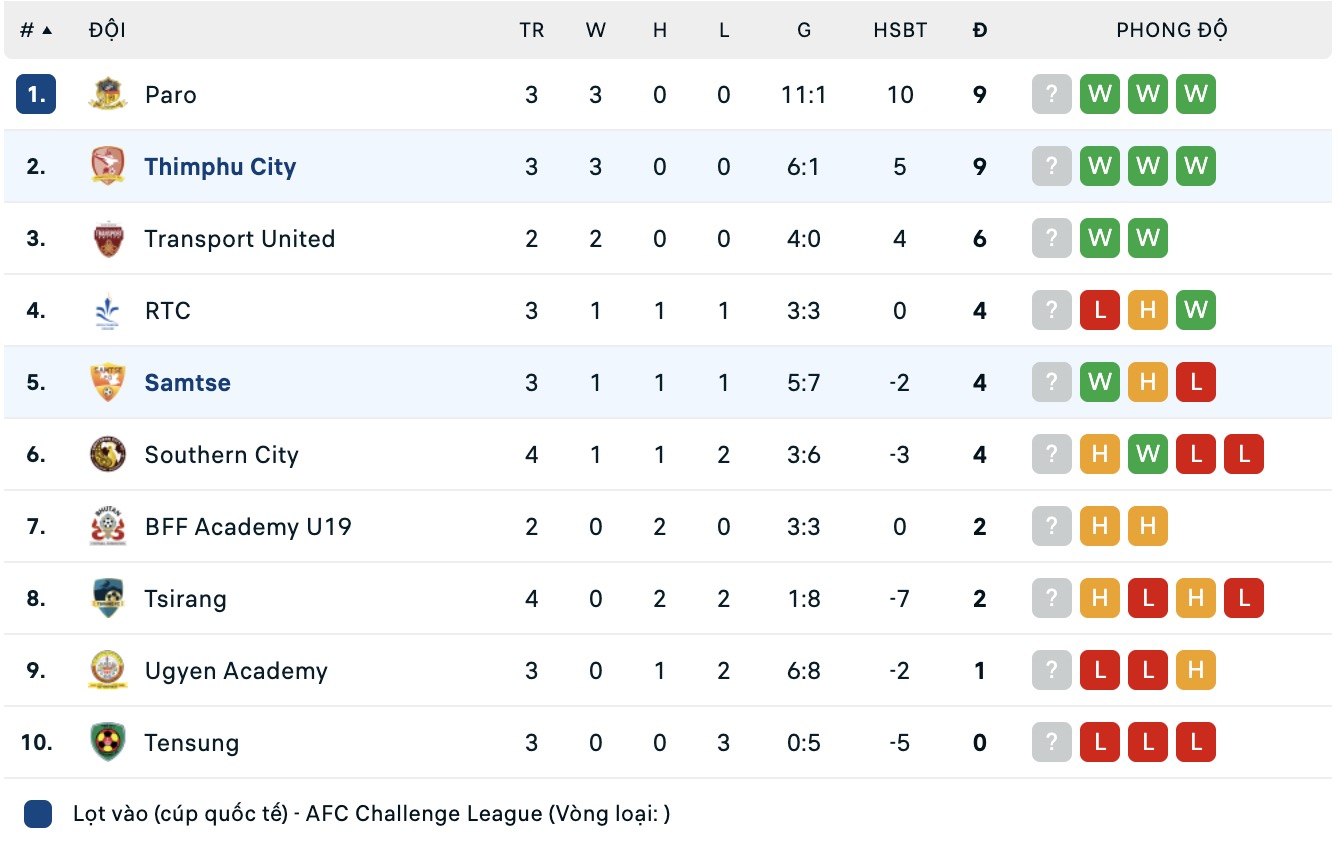
Task: Click RTC's red L form badge
Action: tap(1099, 311)
